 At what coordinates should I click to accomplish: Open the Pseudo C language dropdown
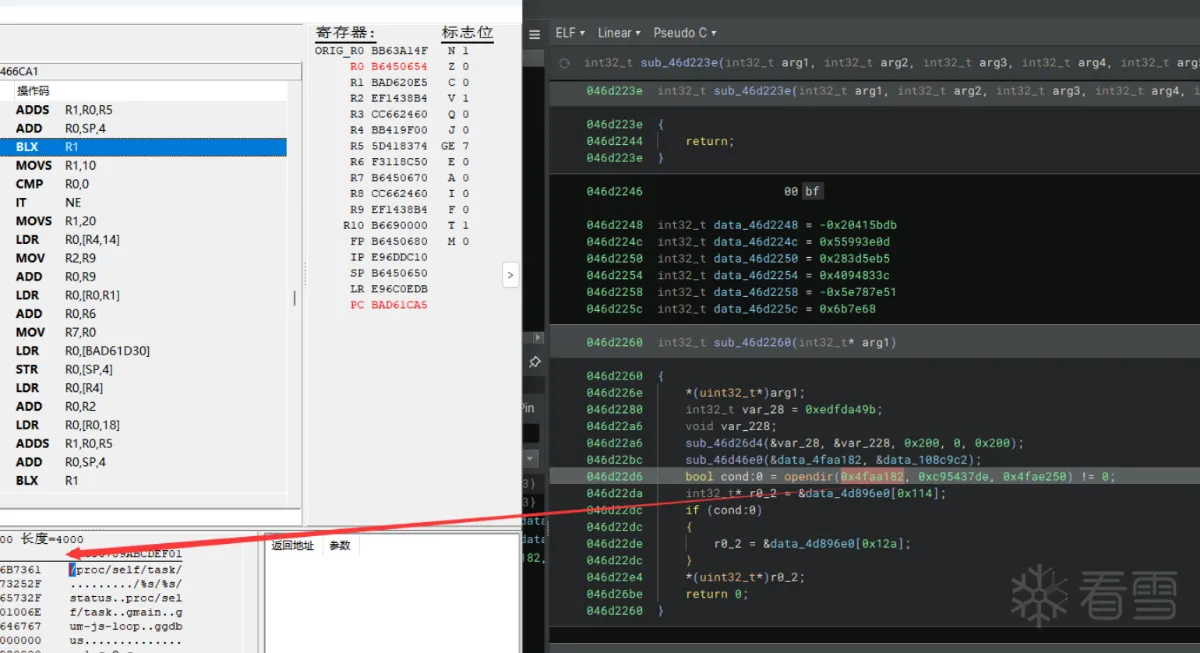pos(685,33)
